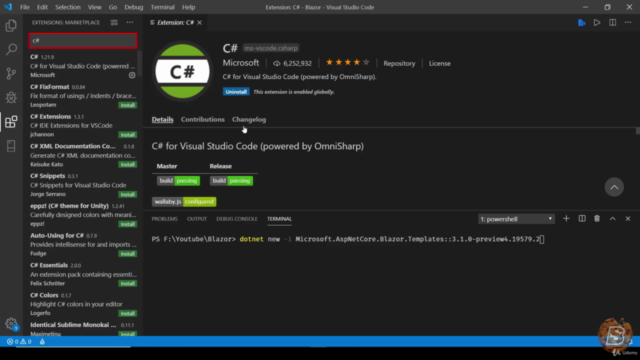Open the View menu
Viewport: 640px width, 360px height.
[x=94, y=7]
